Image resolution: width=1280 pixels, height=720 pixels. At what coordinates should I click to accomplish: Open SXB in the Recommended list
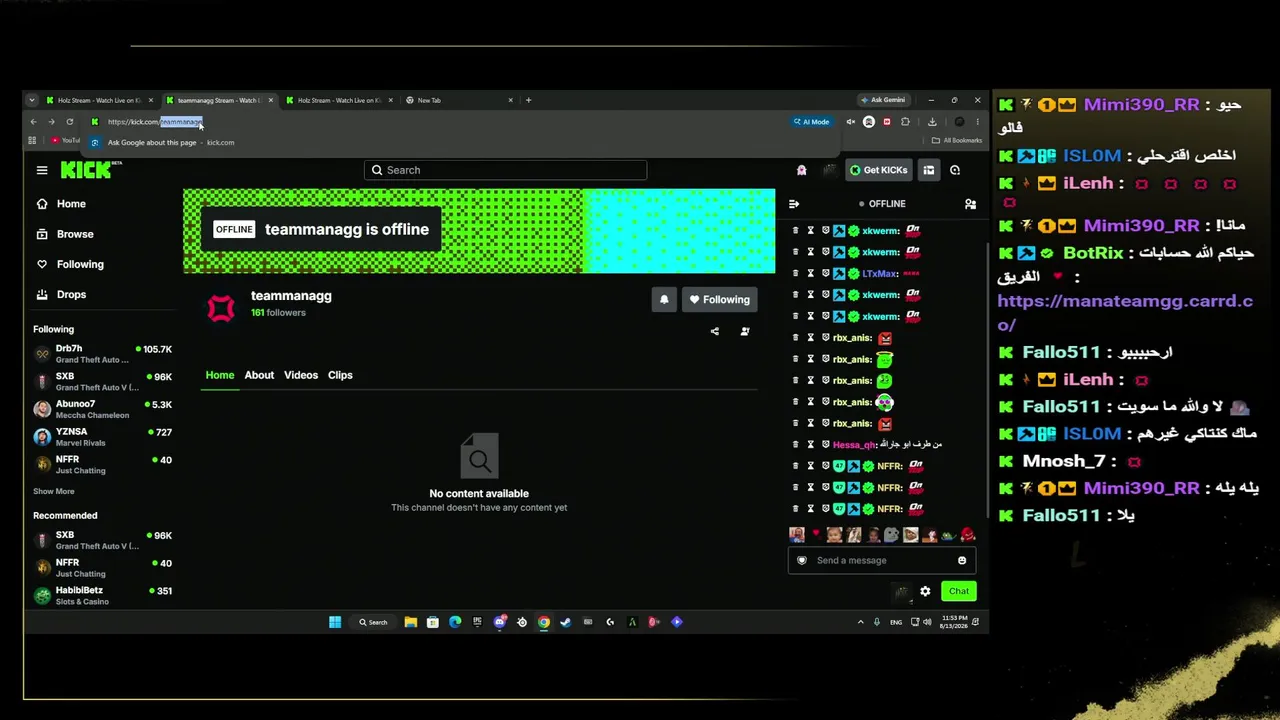[x=102, y=540]
